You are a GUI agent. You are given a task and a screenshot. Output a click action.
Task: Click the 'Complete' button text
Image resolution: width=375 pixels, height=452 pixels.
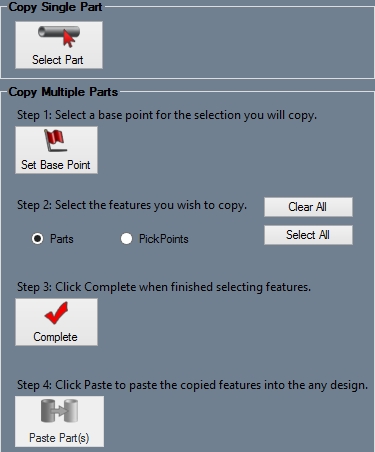pos(55,337)
